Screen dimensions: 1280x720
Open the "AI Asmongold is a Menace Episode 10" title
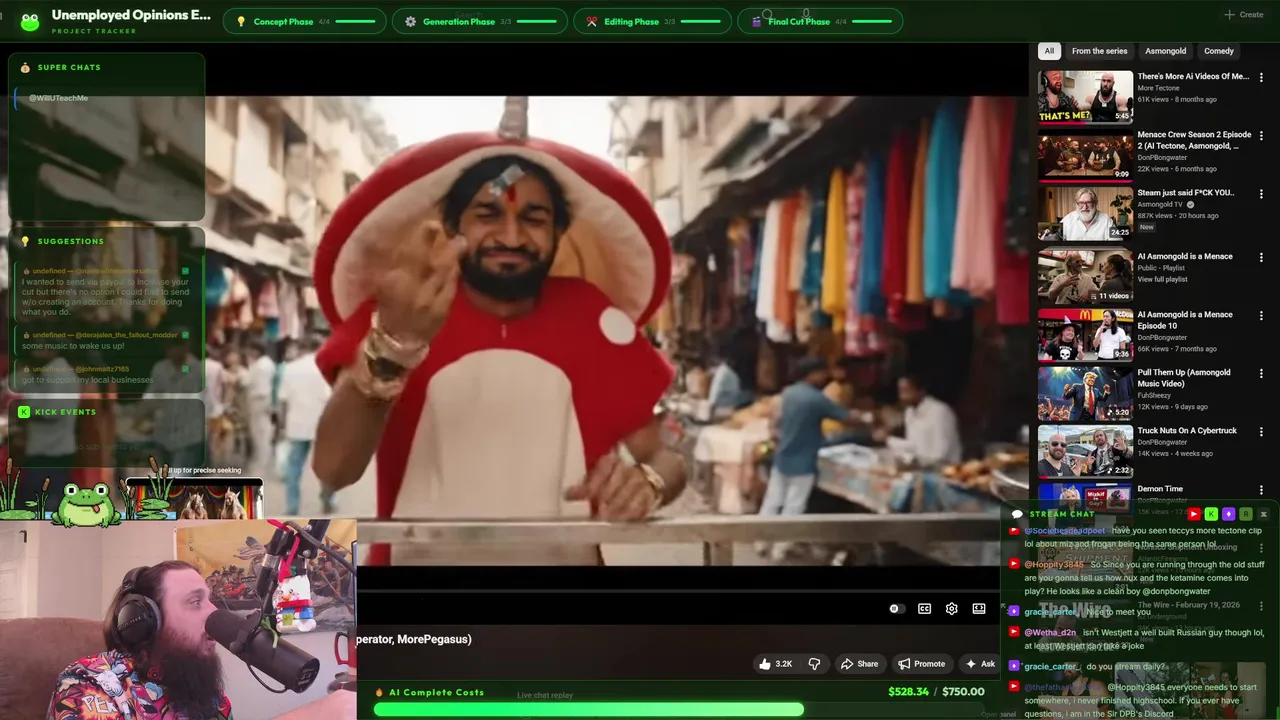pyautogui.click(x=1185, y=320)
